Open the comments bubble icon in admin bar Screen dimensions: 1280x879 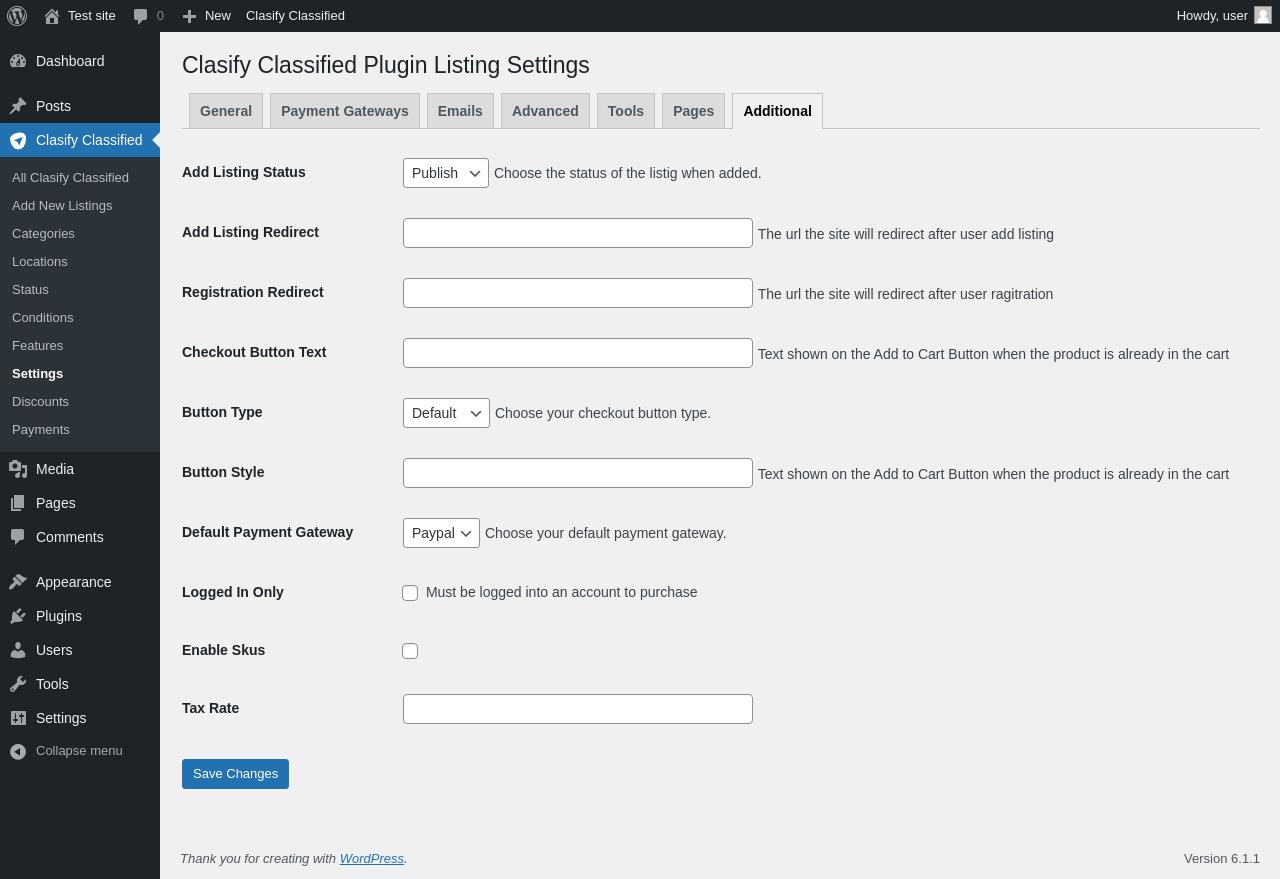(x=141, y=16)
